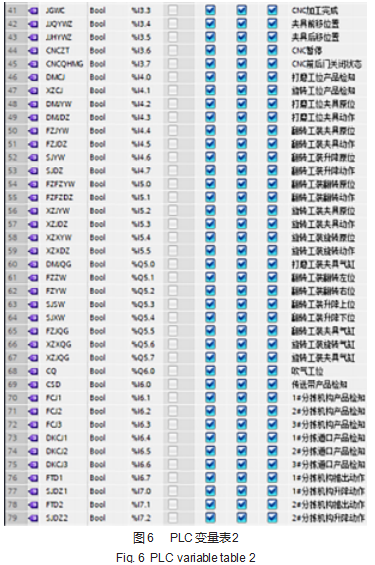This screenshot has height=565, width=375.
Task: Click the address cell %Q5.3
Action: [x=143, y=304]
